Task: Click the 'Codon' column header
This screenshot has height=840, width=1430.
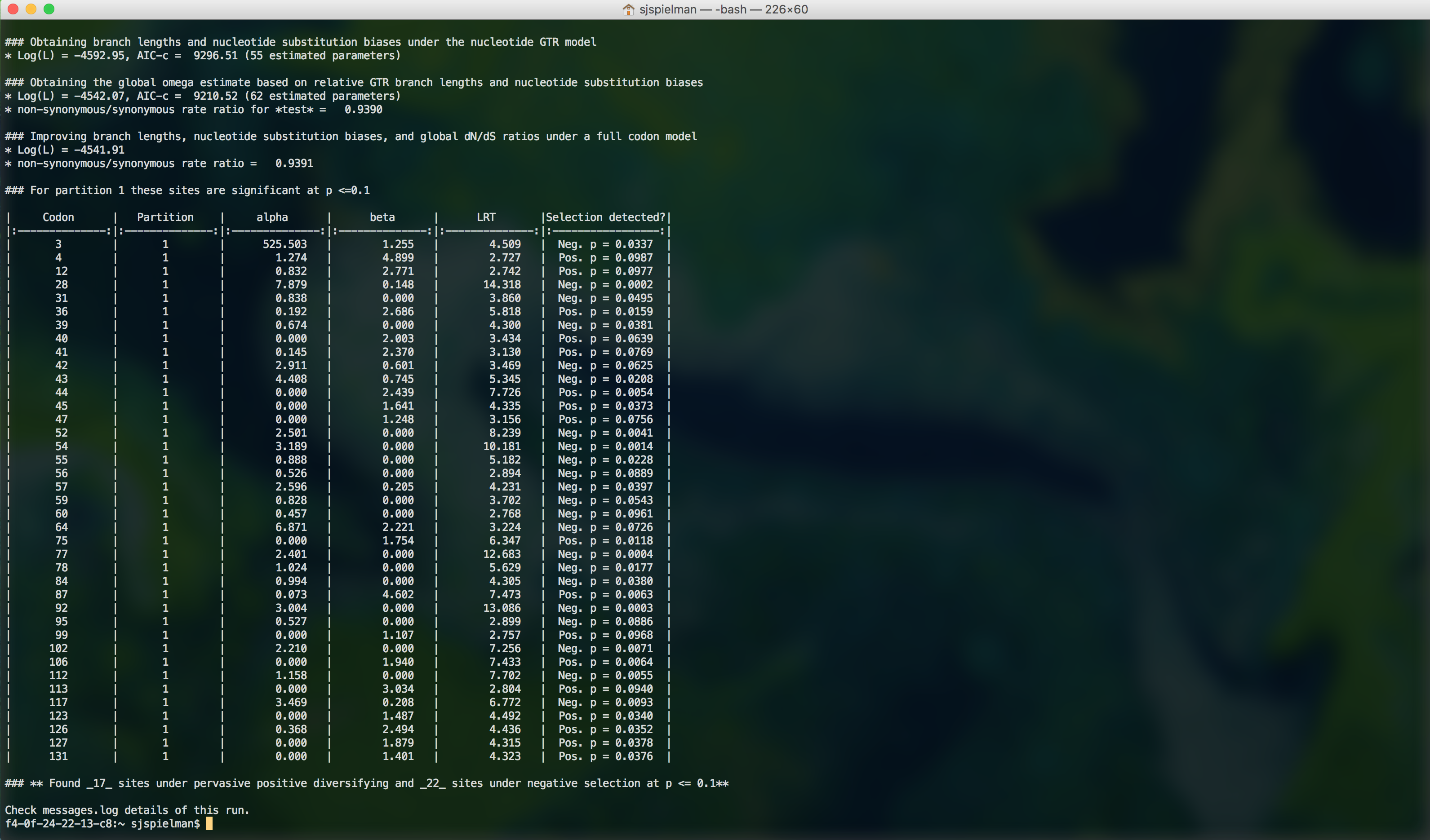Action: [x=58, y=217]
